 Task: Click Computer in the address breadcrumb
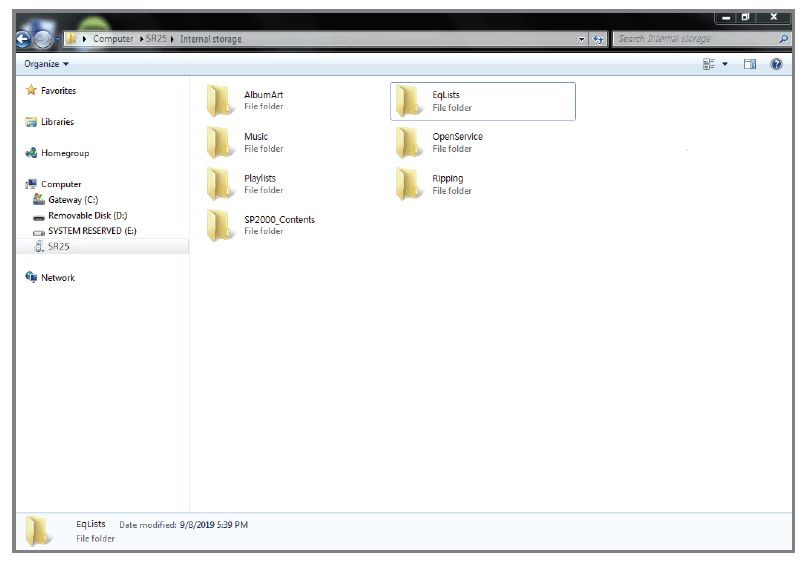pos(112,39)
